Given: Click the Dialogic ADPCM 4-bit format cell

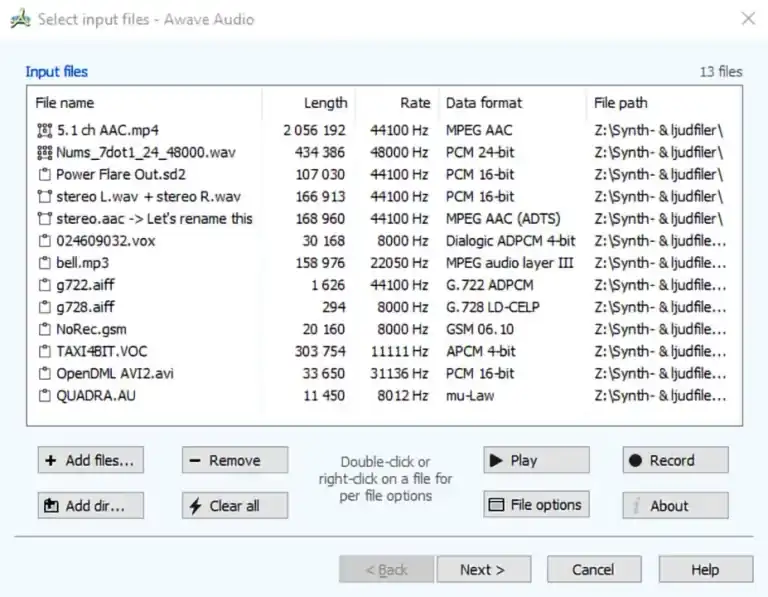Looking at the screenshot, I should [510, 241].
